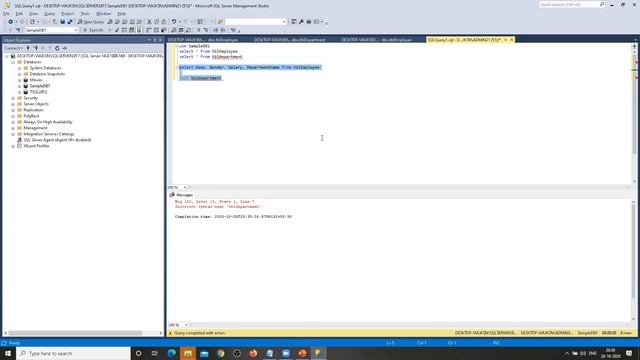Click the Cut scissors icon
The height and width of the screenshot is (360, 640).
click(149, 22)
